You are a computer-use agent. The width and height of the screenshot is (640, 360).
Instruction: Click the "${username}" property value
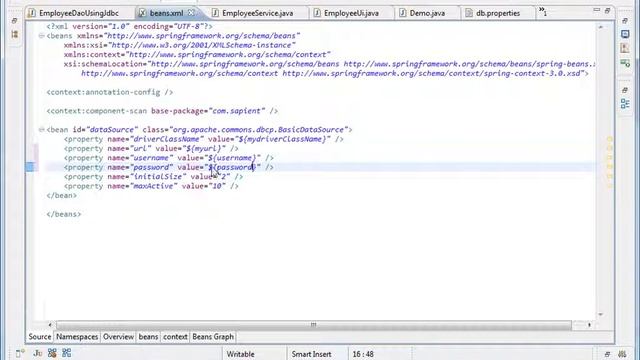(234, 158)
